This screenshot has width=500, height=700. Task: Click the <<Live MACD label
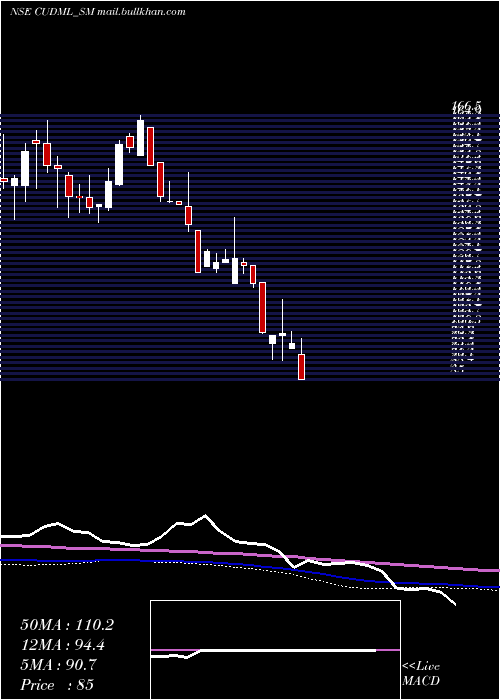tap(421, 674)
